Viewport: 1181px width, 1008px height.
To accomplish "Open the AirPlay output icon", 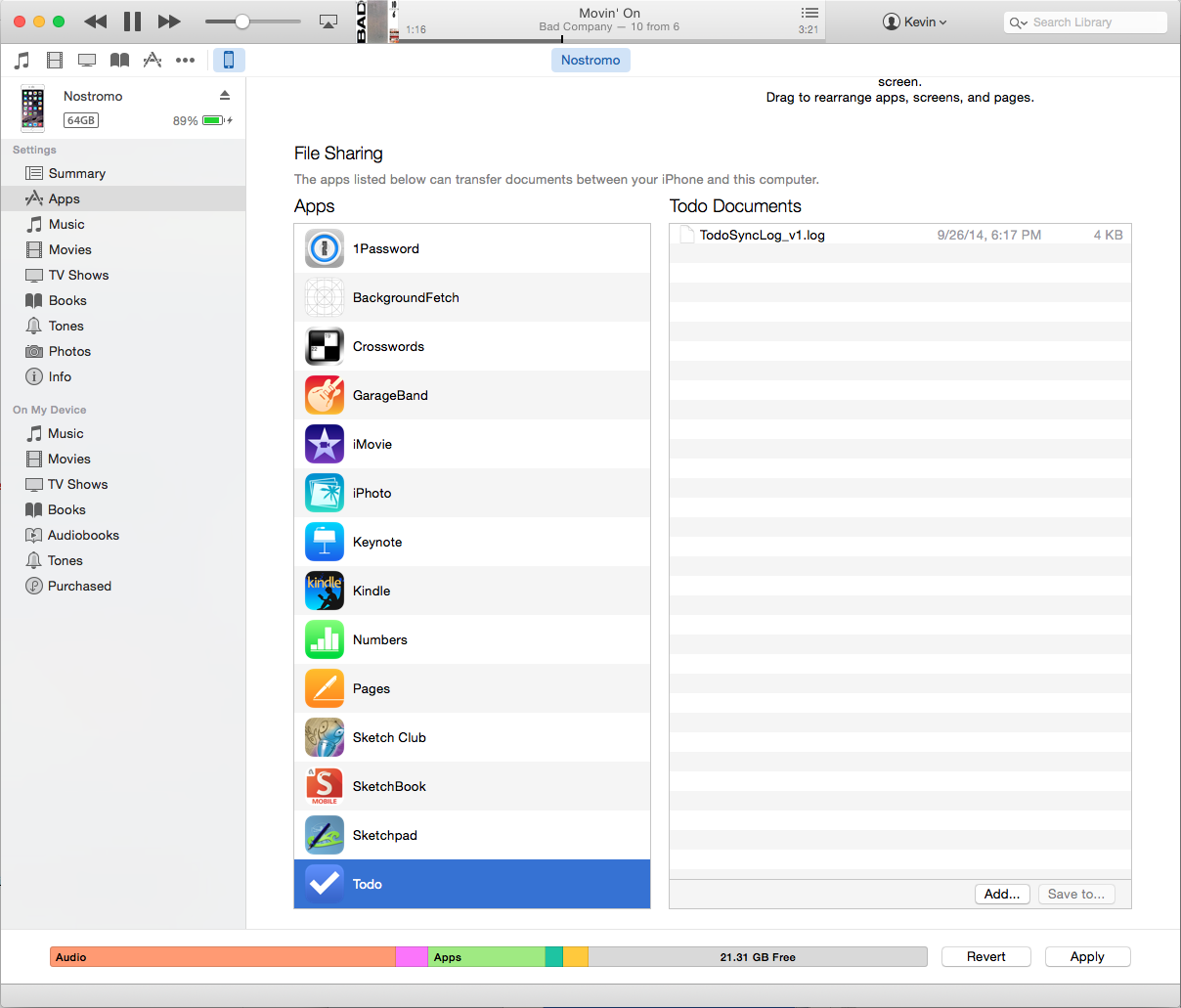I will (328, 22).
